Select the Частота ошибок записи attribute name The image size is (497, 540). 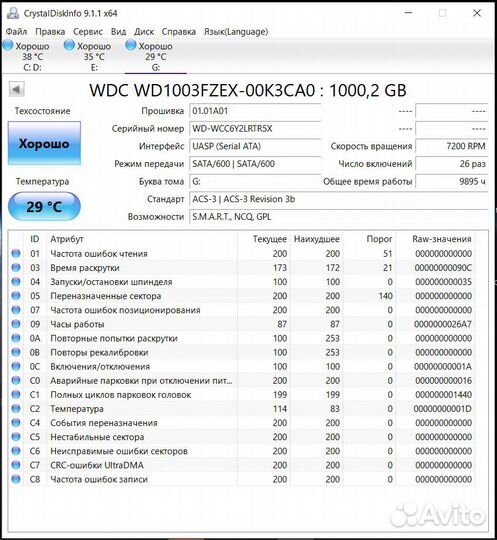pos(99,479)
